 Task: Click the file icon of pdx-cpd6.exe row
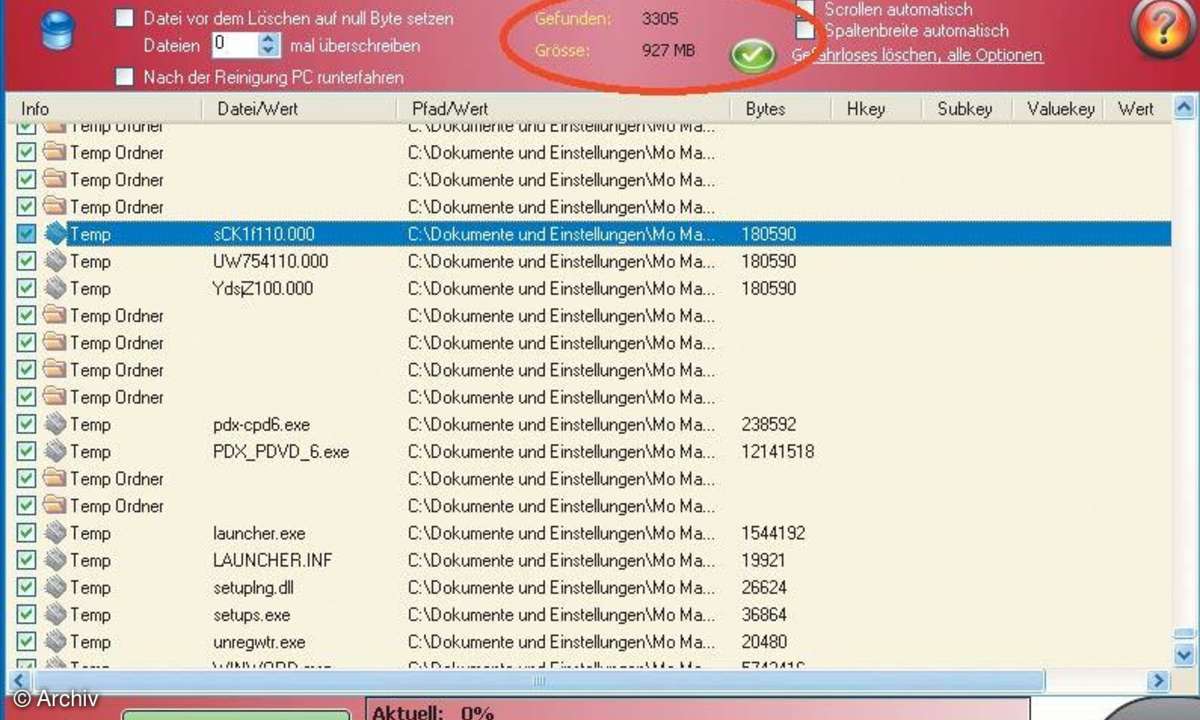coord(54,424)
